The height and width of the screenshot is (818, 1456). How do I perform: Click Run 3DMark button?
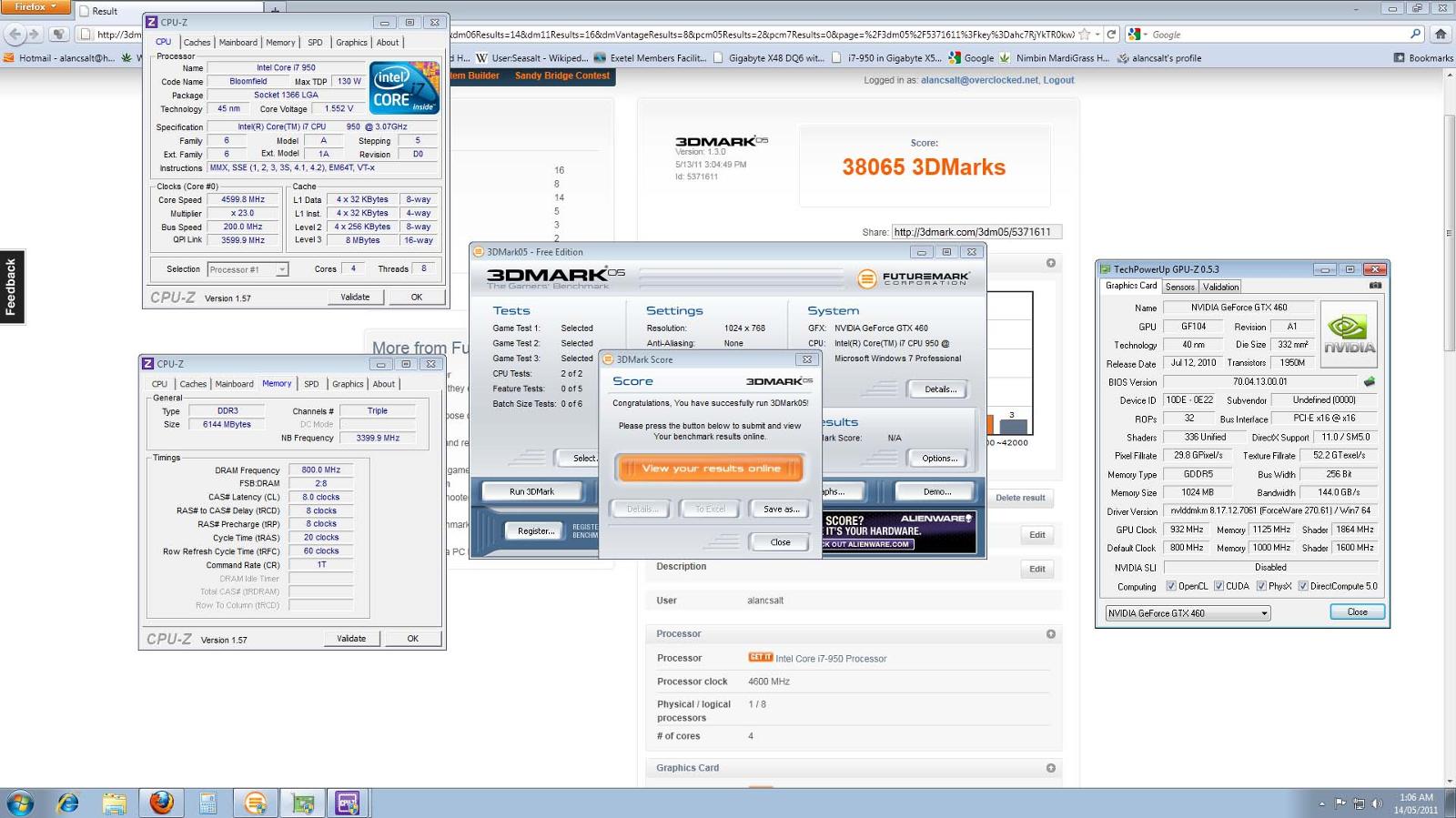(x=532, y=491)
